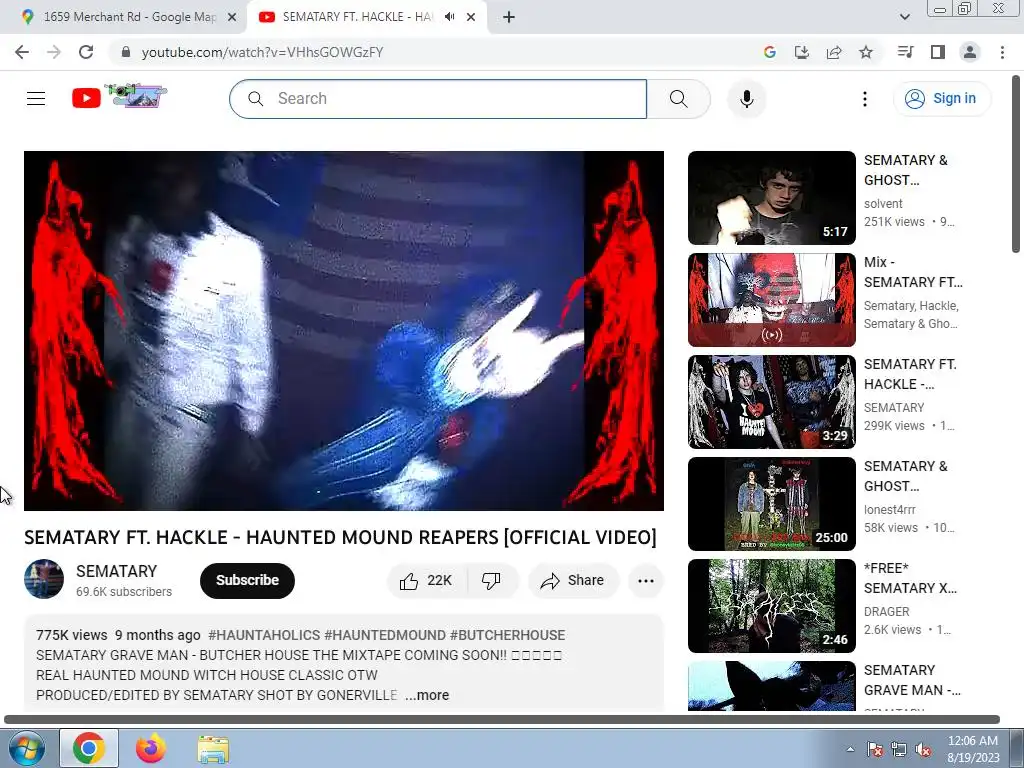Click the vertical page scrollbar
Screen dimensions: 1024x768
1016,165
